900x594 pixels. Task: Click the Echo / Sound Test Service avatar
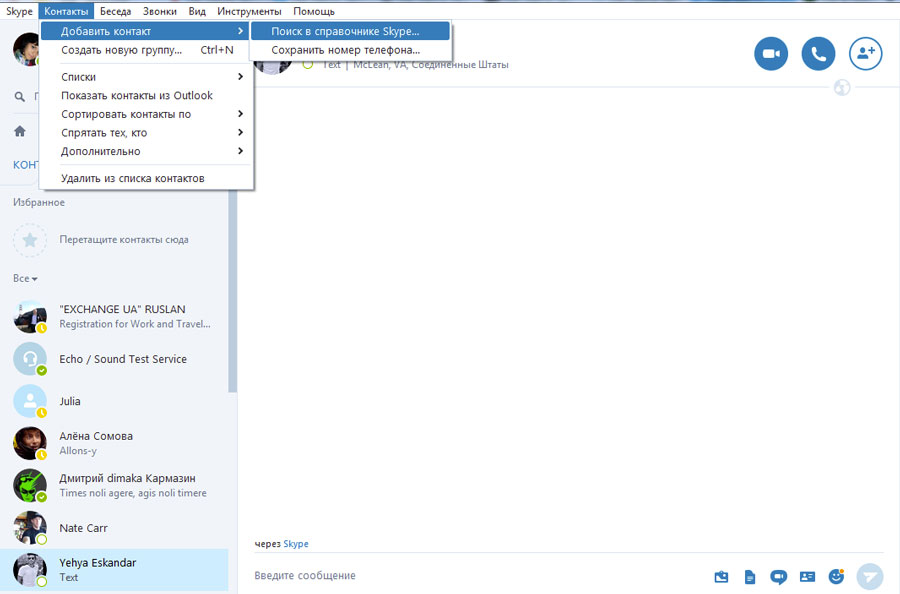pos(30,359)
